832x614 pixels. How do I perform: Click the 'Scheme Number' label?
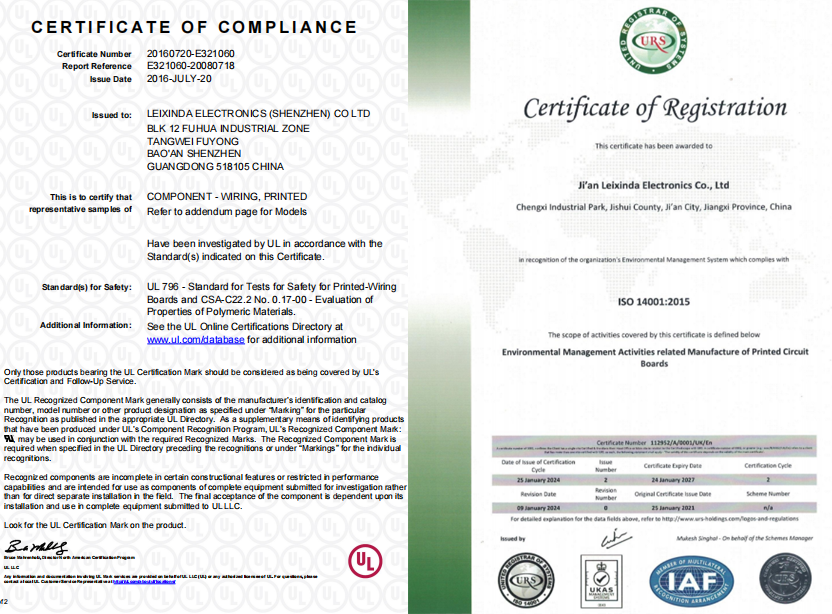(768, 494)
